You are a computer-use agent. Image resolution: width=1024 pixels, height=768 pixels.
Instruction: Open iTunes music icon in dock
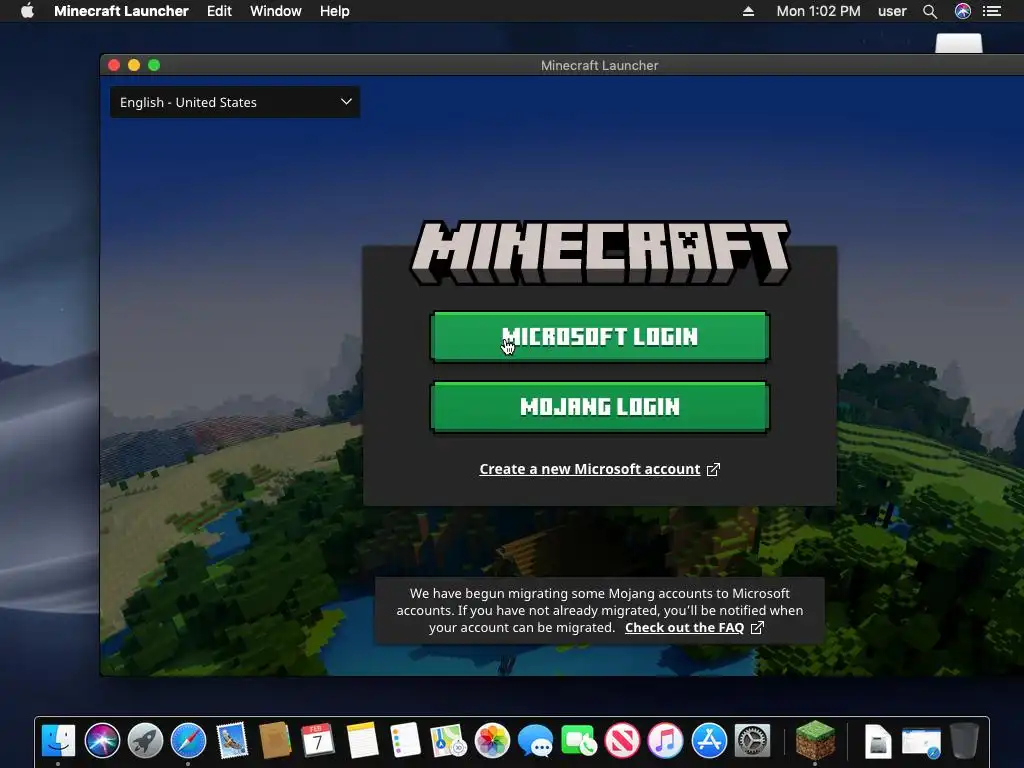[x=665, y=741]
